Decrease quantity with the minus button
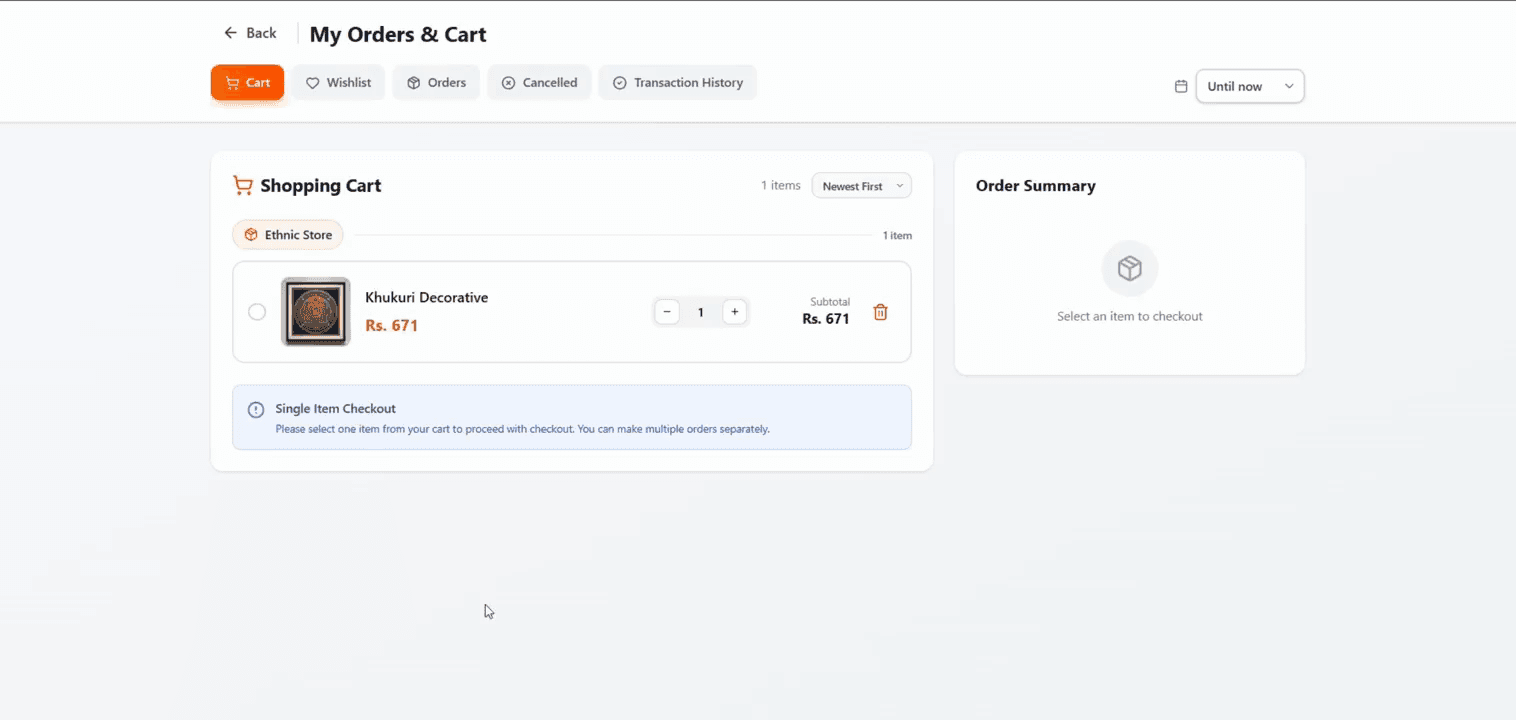 (x=667, y=312)
